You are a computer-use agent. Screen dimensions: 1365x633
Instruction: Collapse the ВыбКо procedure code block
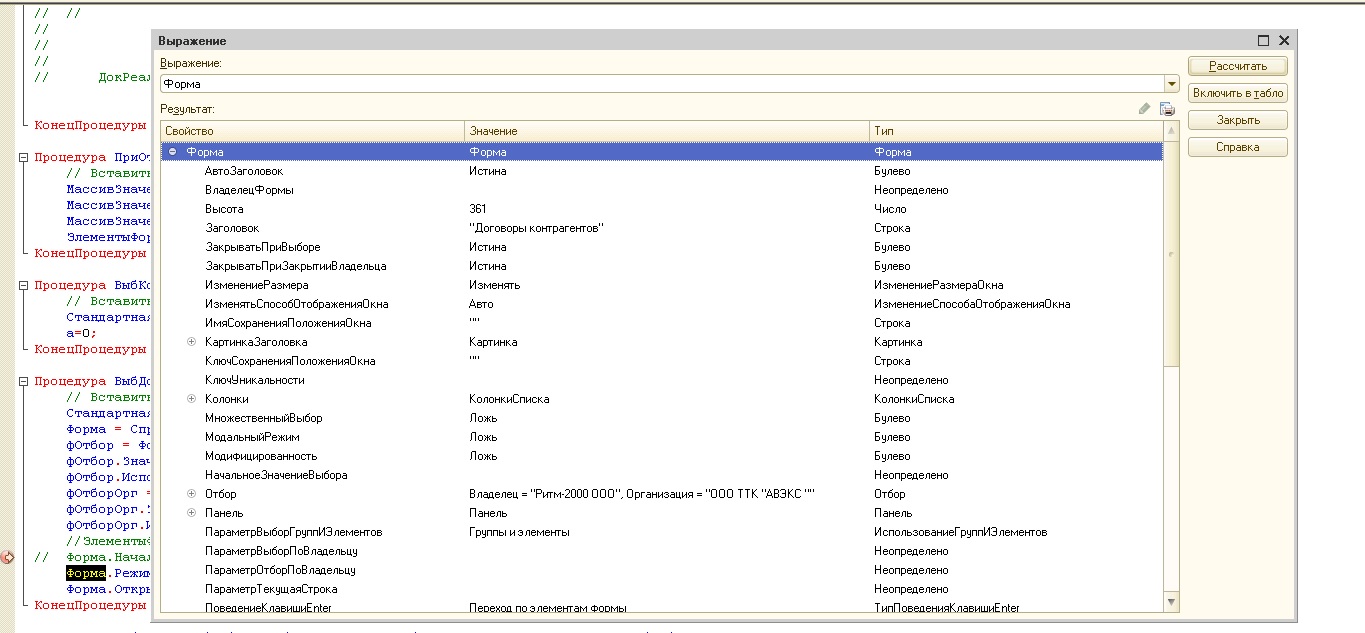click(x=24, y=285)
